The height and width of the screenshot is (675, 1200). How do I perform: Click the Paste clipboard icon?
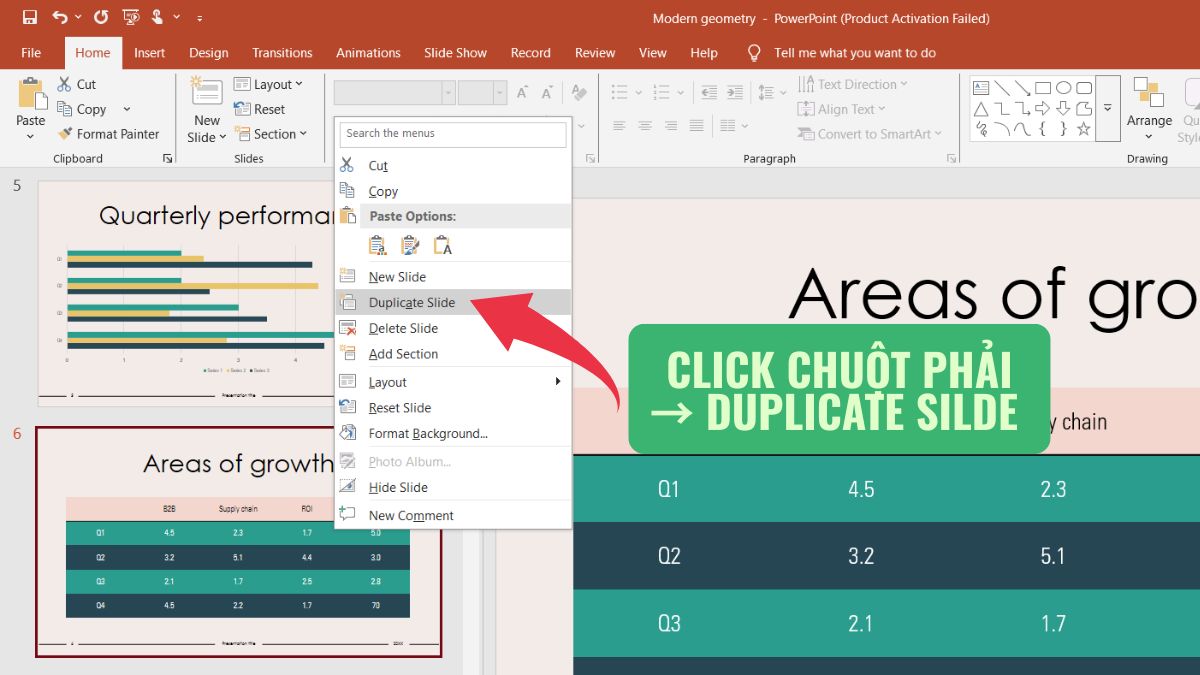(x=31, y=95)
